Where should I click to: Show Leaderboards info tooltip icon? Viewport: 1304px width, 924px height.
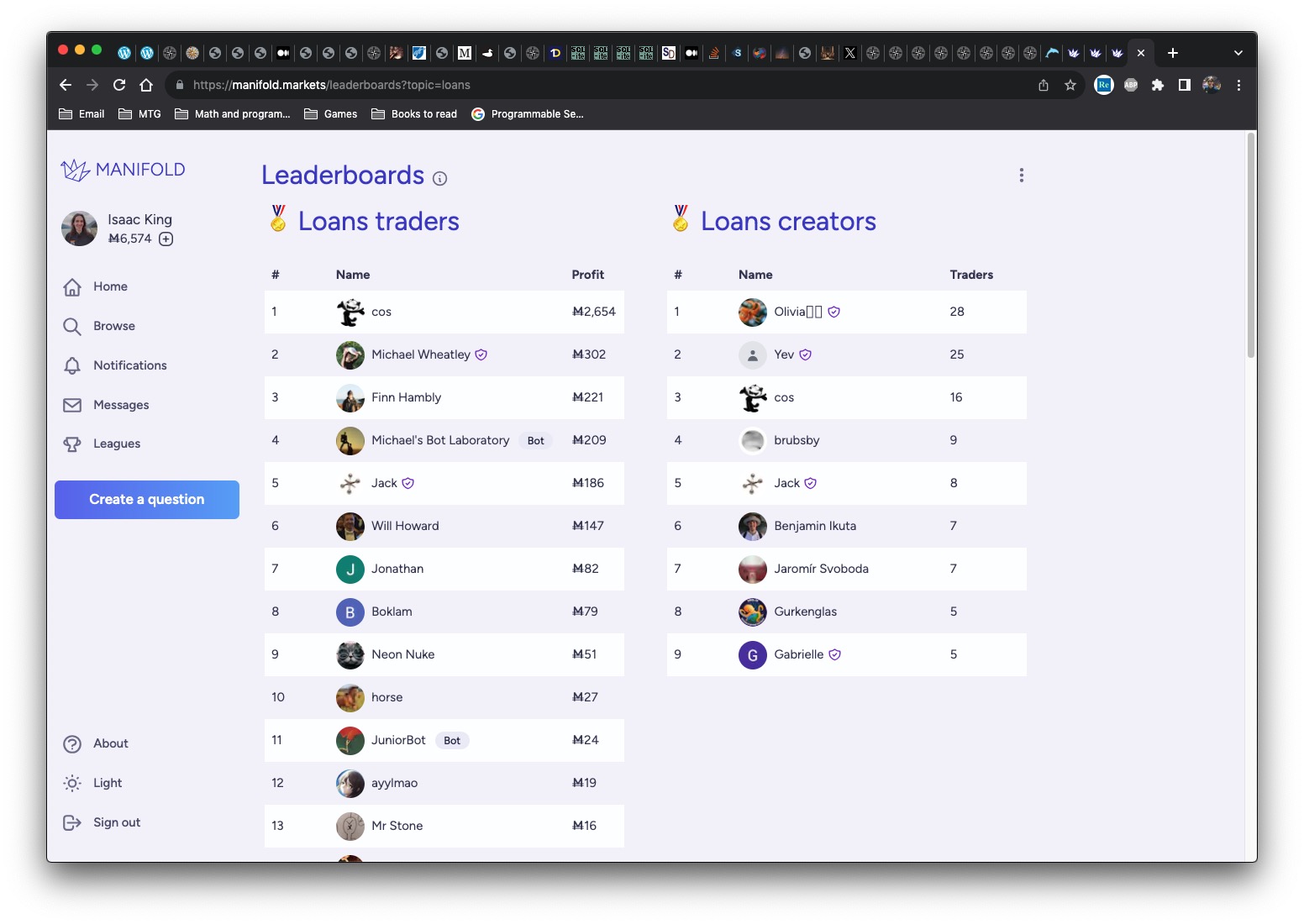[x=439, y=178]
